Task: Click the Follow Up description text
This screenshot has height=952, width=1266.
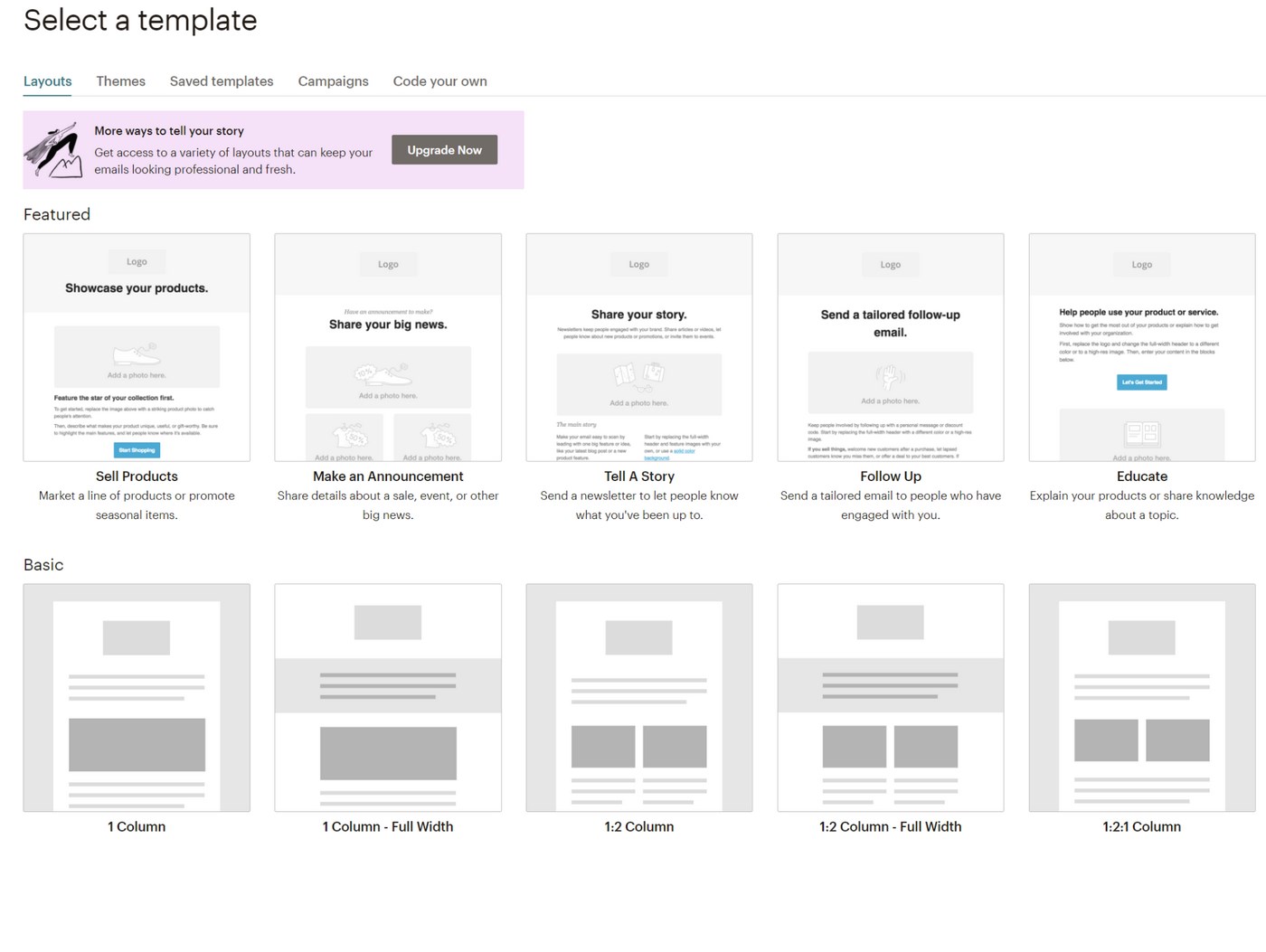Action: tap(891, 505)
